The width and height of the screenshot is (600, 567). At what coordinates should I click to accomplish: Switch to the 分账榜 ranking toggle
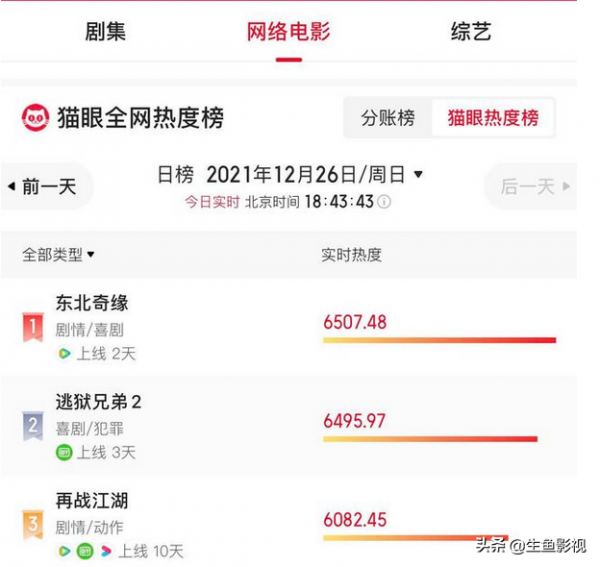coord(388,118)
